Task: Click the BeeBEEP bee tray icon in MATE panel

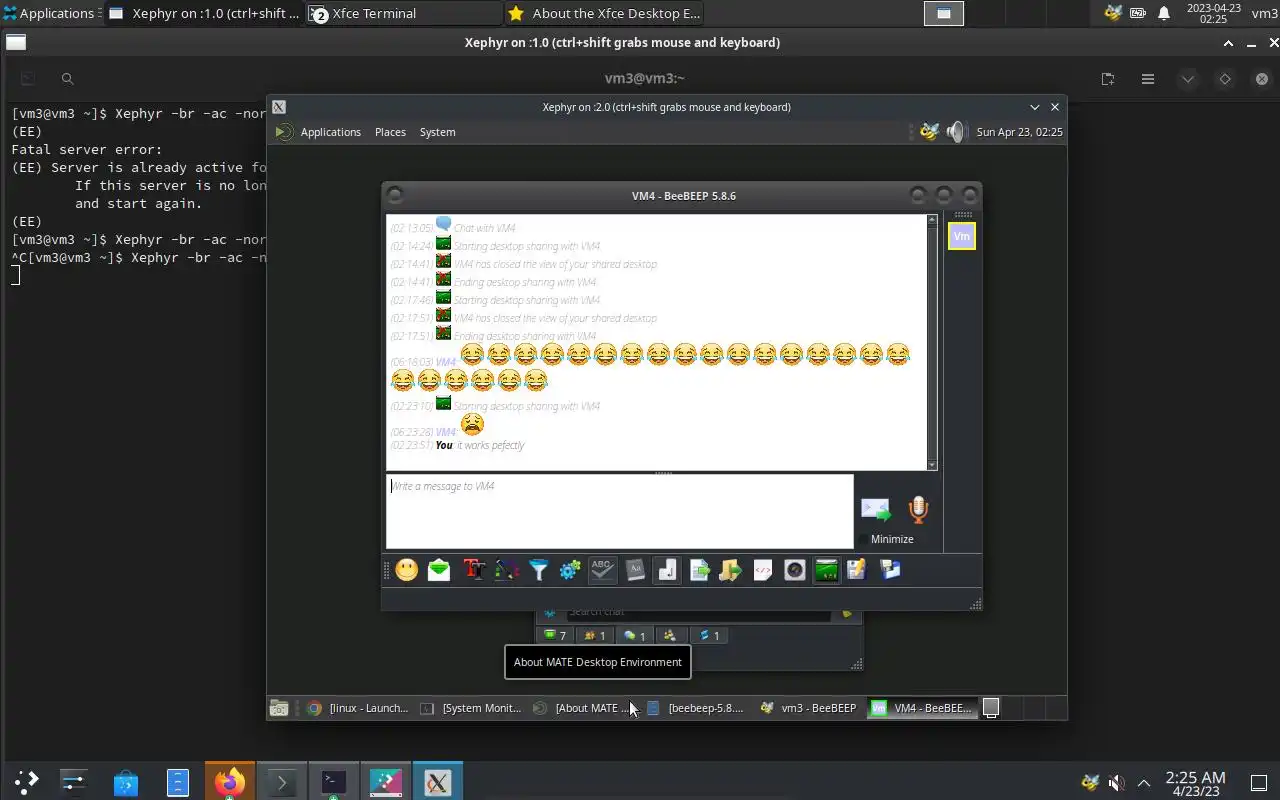Action: [930, 132]
